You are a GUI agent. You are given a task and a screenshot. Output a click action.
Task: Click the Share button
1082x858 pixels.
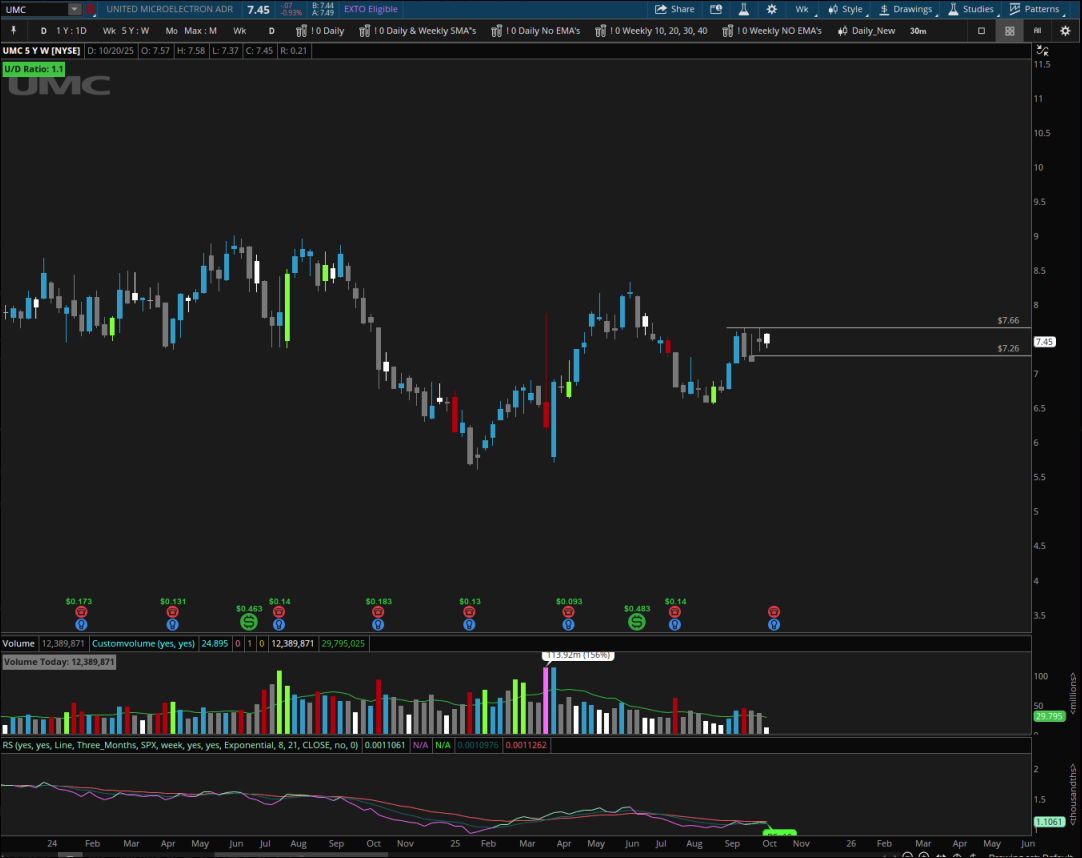pos(674,10)
